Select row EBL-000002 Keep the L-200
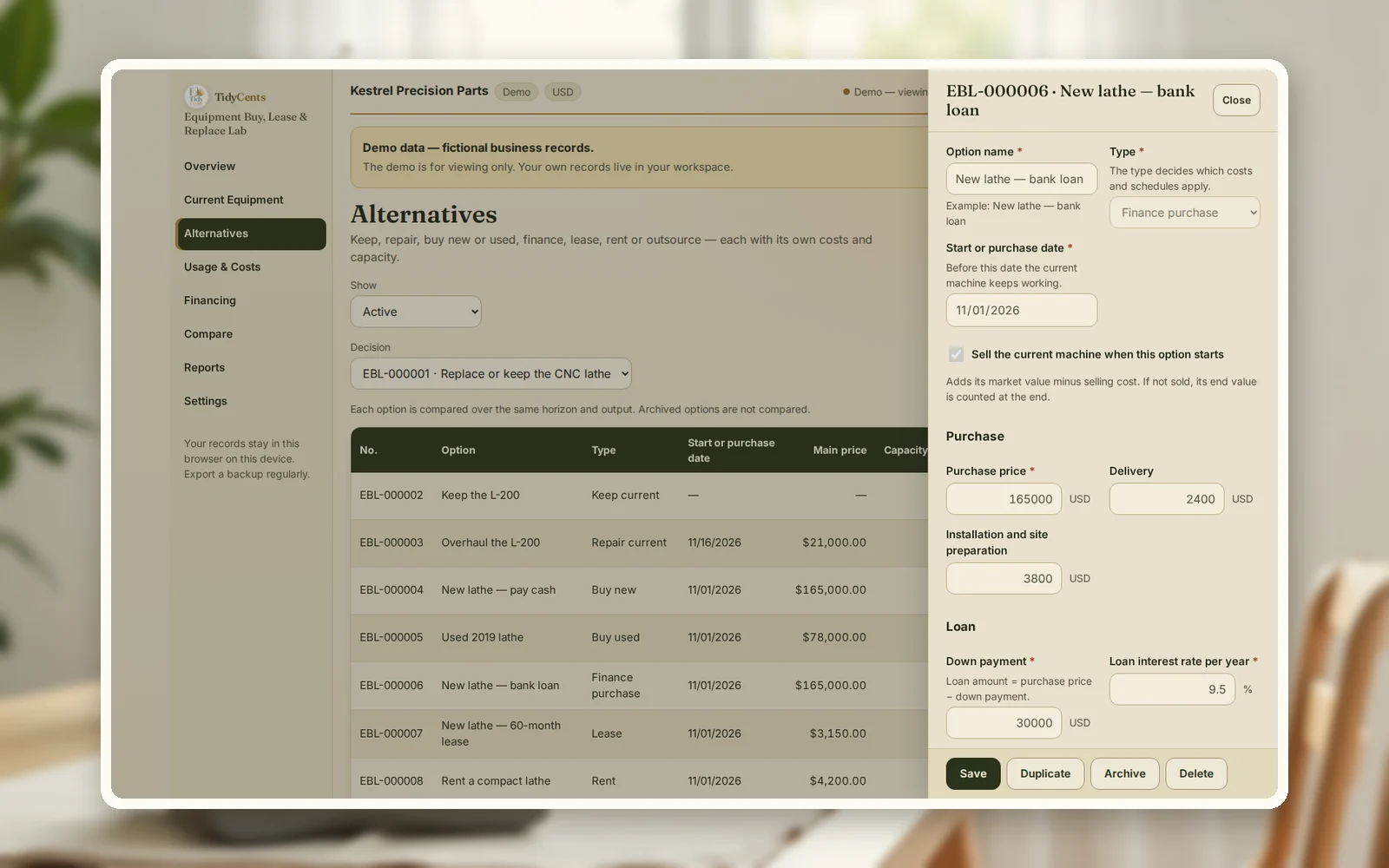The height and width of the screenshot is (868, 1389). coord(640,496)
